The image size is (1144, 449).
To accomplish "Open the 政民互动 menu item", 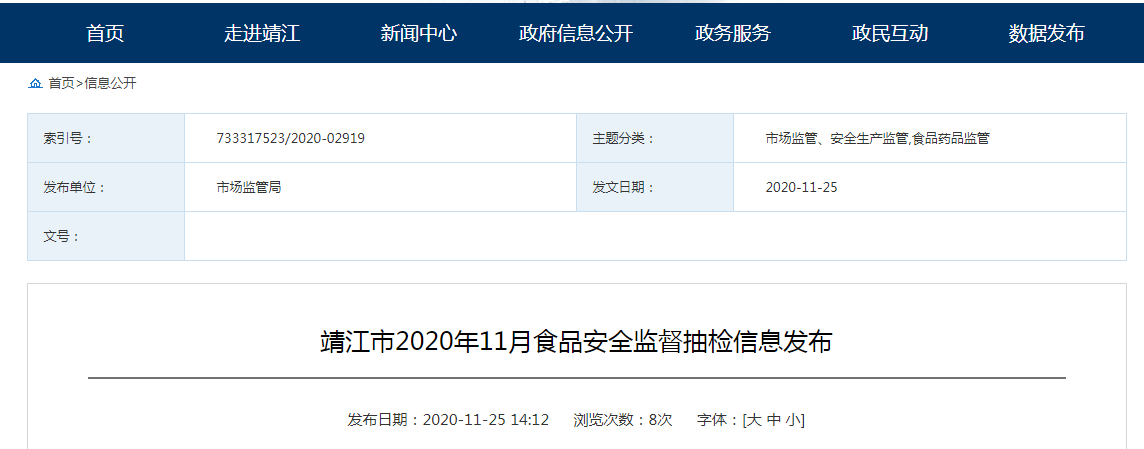I will click(889, 34).
